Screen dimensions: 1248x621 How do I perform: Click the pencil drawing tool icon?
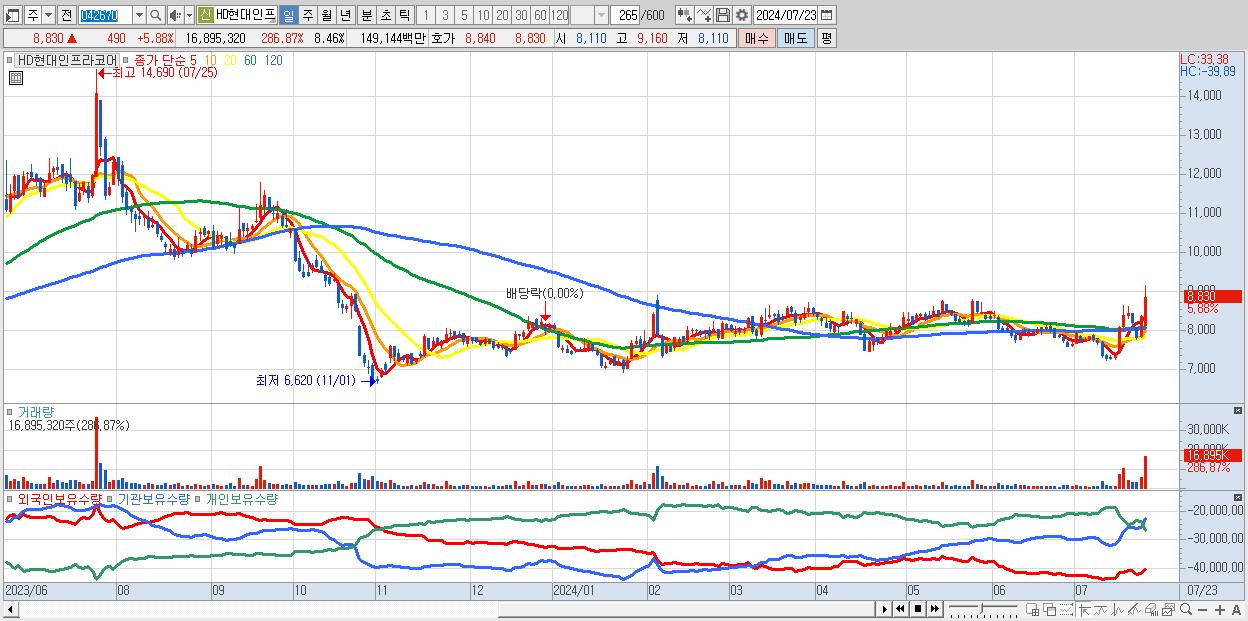click(x=1134, y=609)
